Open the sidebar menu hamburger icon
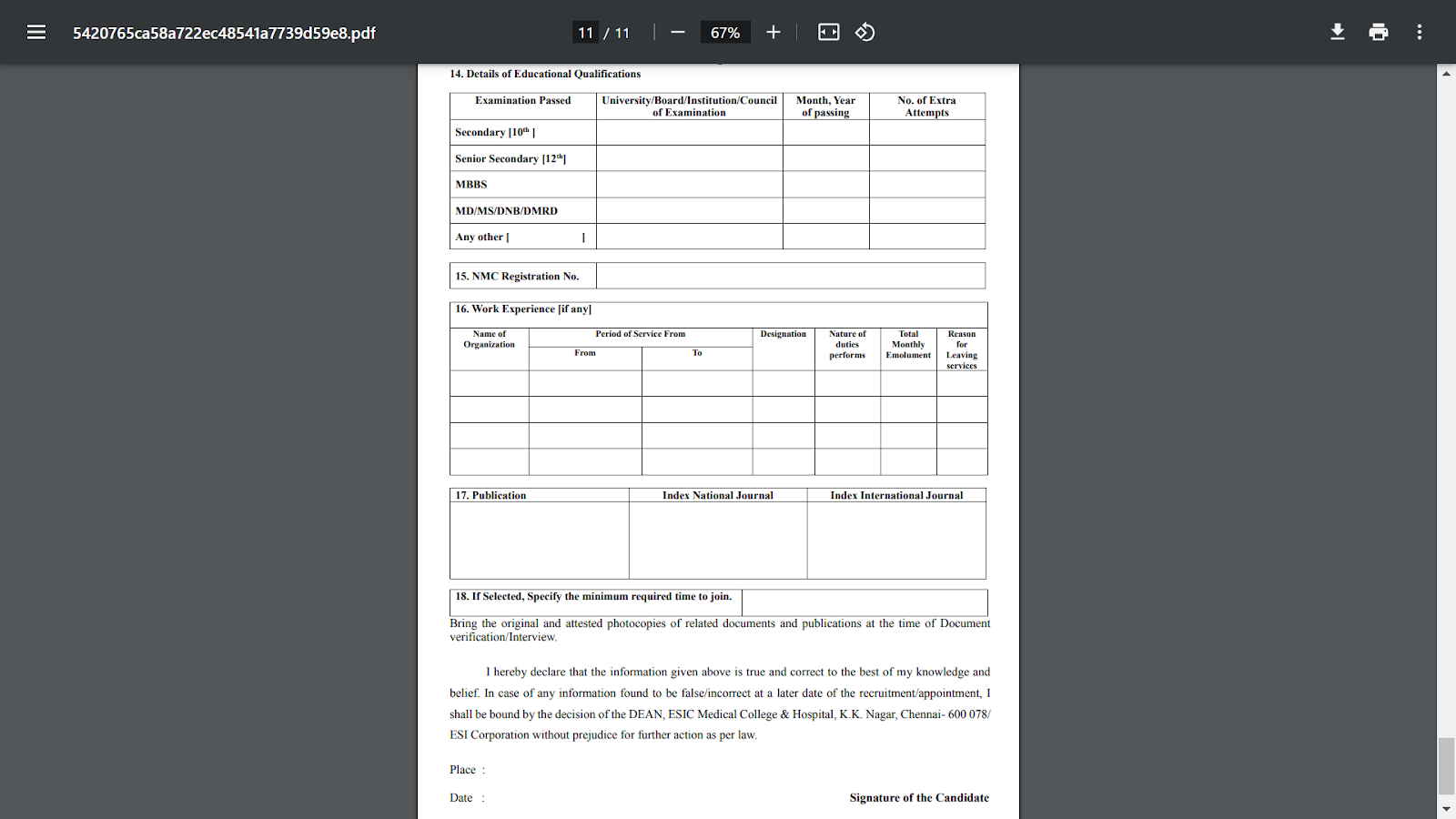The image size is (1456, 819). 36,33
